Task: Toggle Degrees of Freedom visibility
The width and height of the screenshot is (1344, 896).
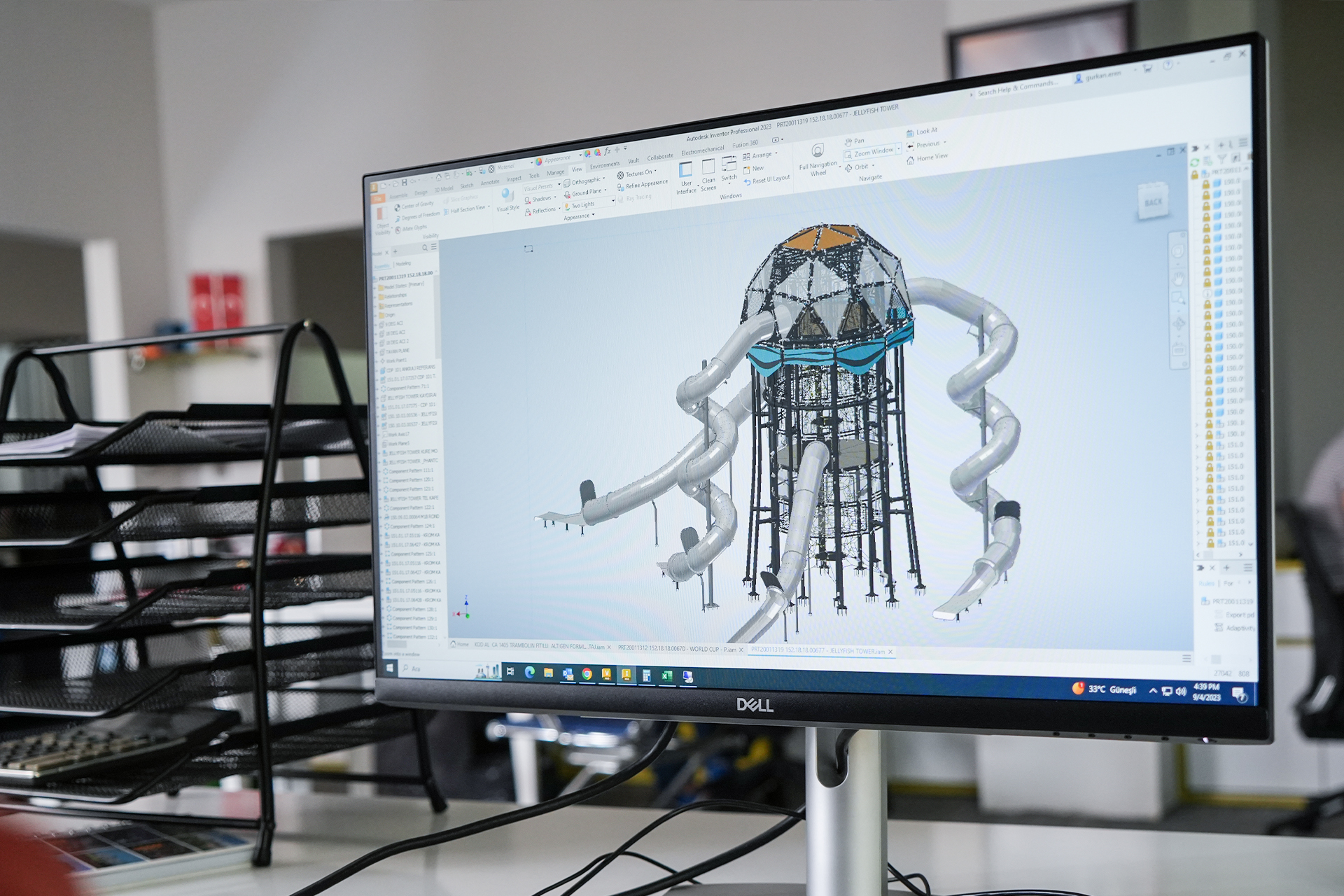Action: pyautogui.click(x=416, y=217)
